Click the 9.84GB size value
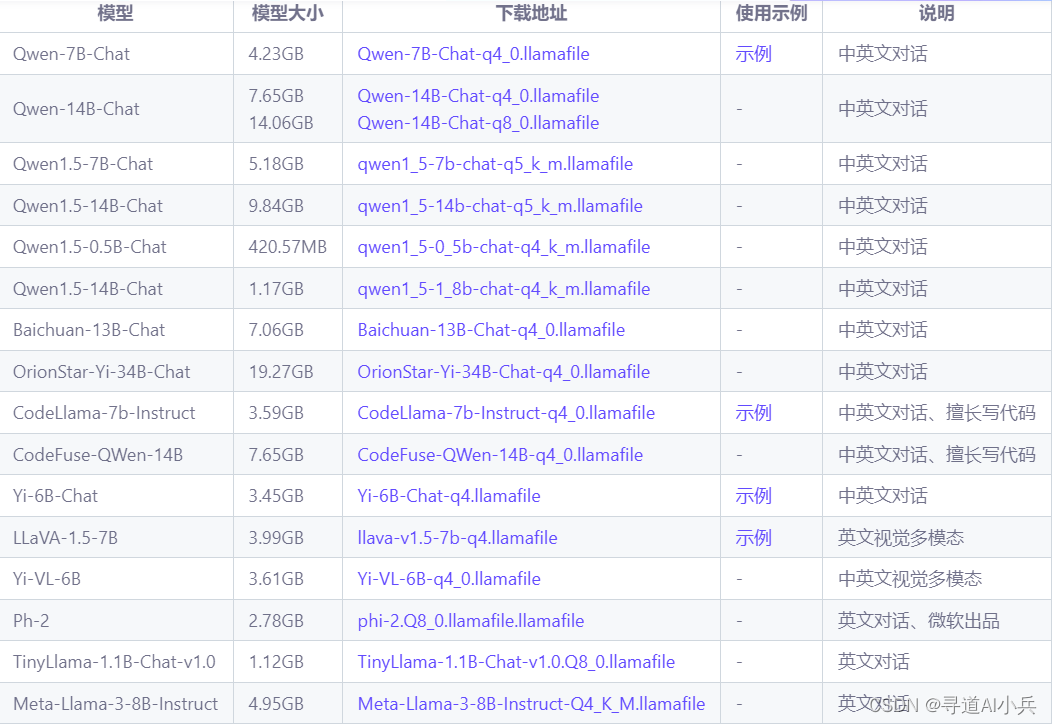 [276, 206]
